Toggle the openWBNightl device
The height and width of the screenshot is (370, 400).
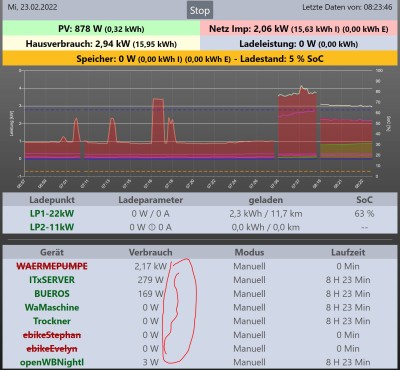52,362
